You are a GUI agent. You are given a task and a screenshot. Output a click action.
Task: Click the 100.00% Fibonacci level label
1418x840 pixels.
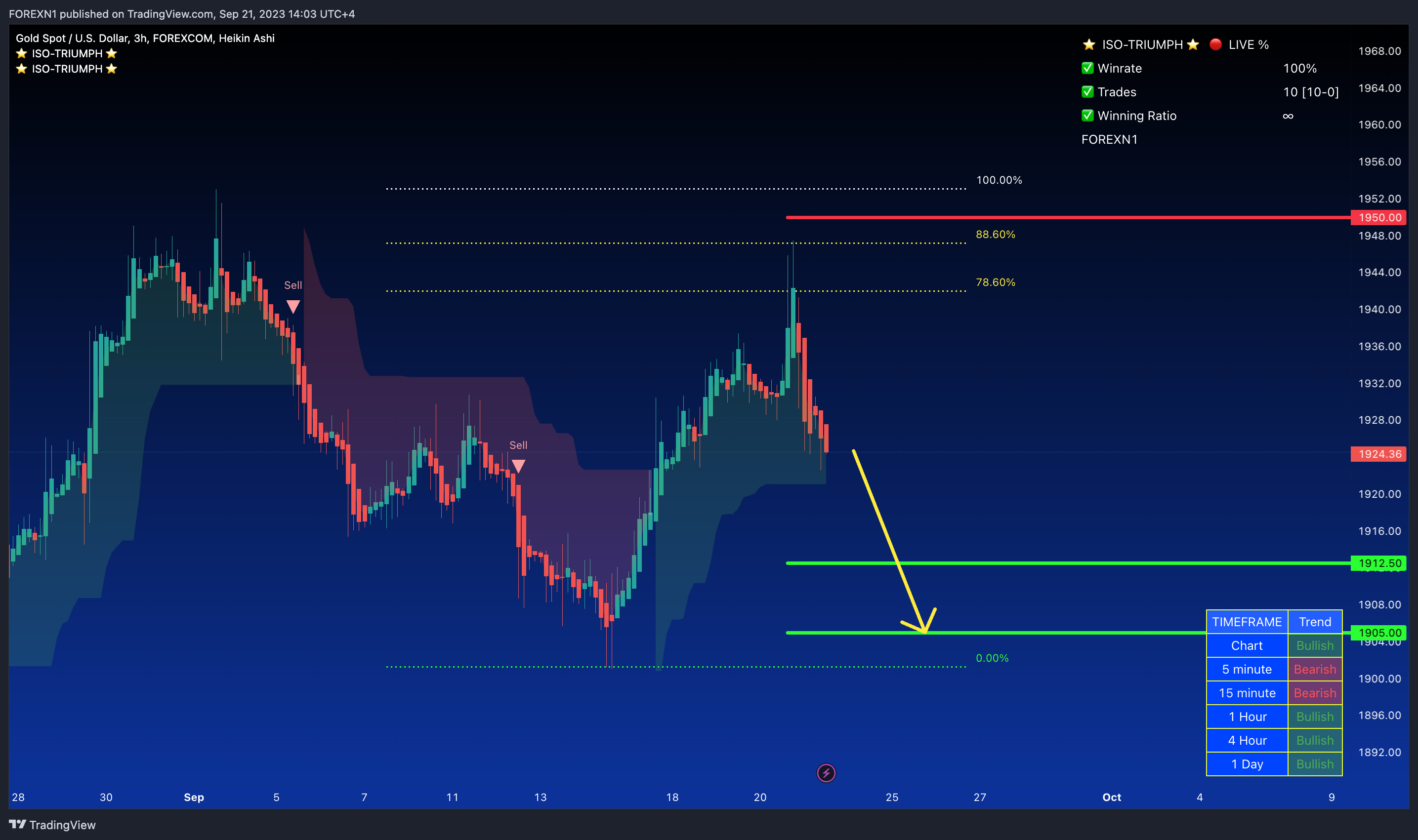coord(999,180)
